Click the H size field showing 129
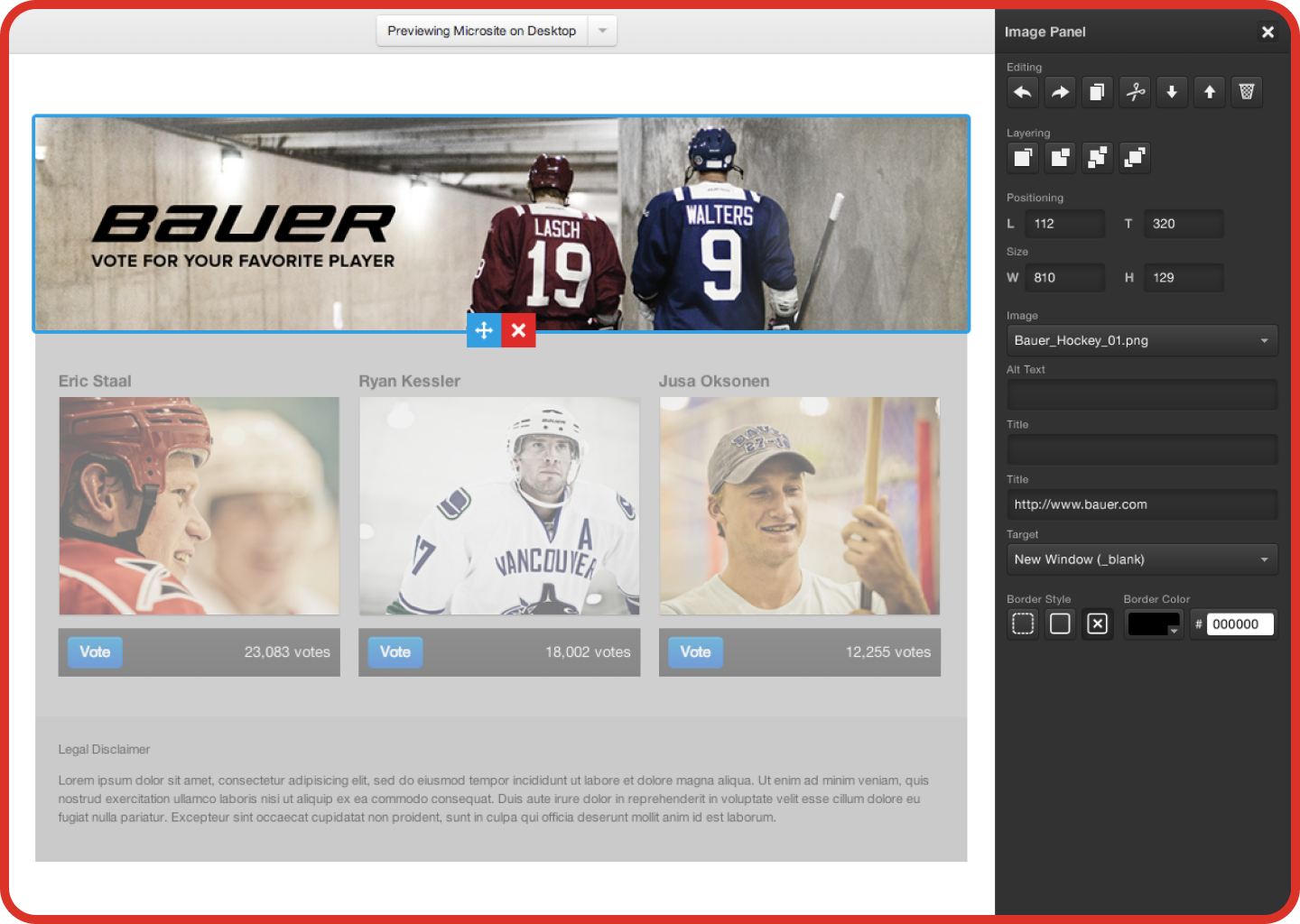Viewport: 1300px width, 924px height. click(1184, 278)
